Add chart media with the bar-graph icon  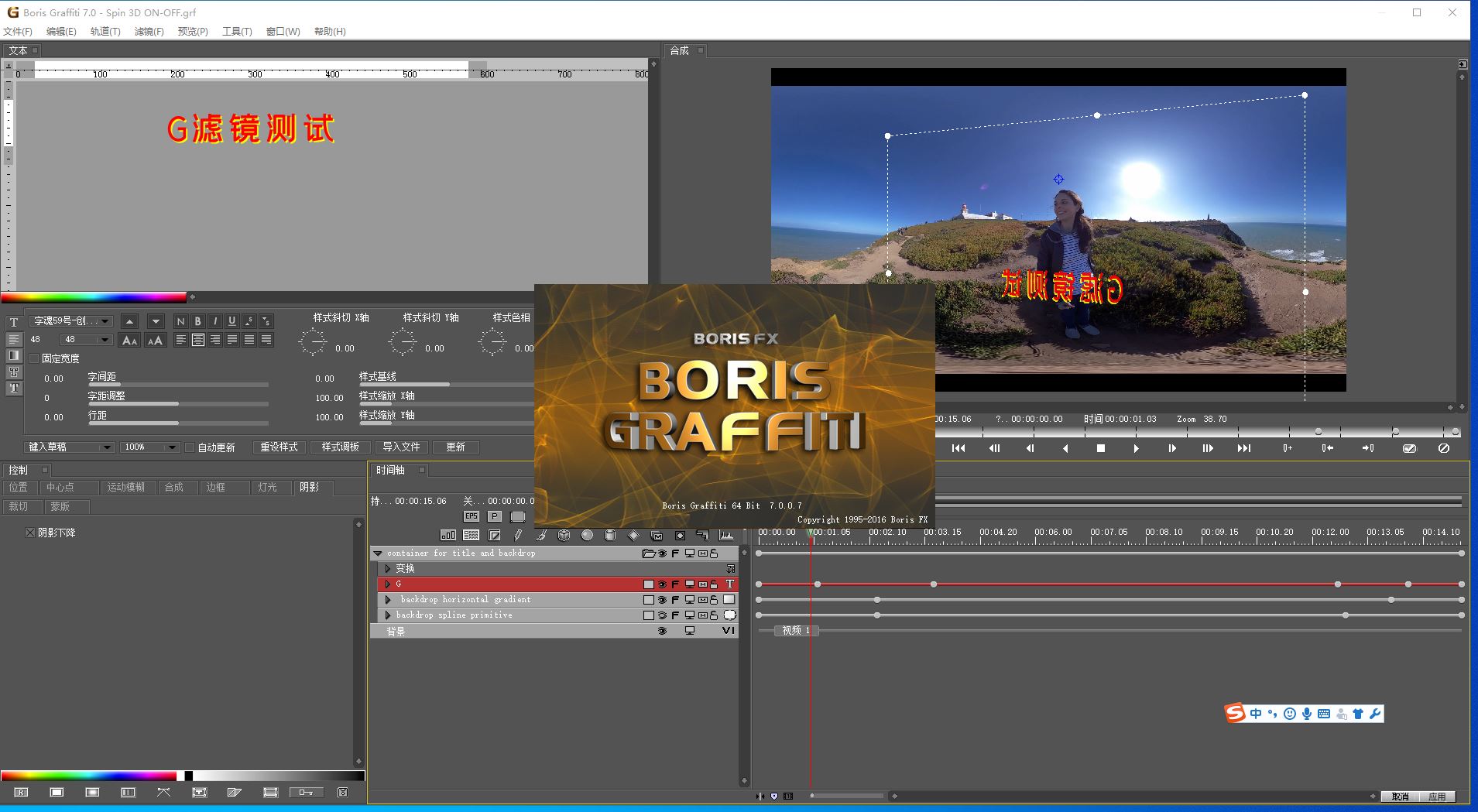(448, 535)
